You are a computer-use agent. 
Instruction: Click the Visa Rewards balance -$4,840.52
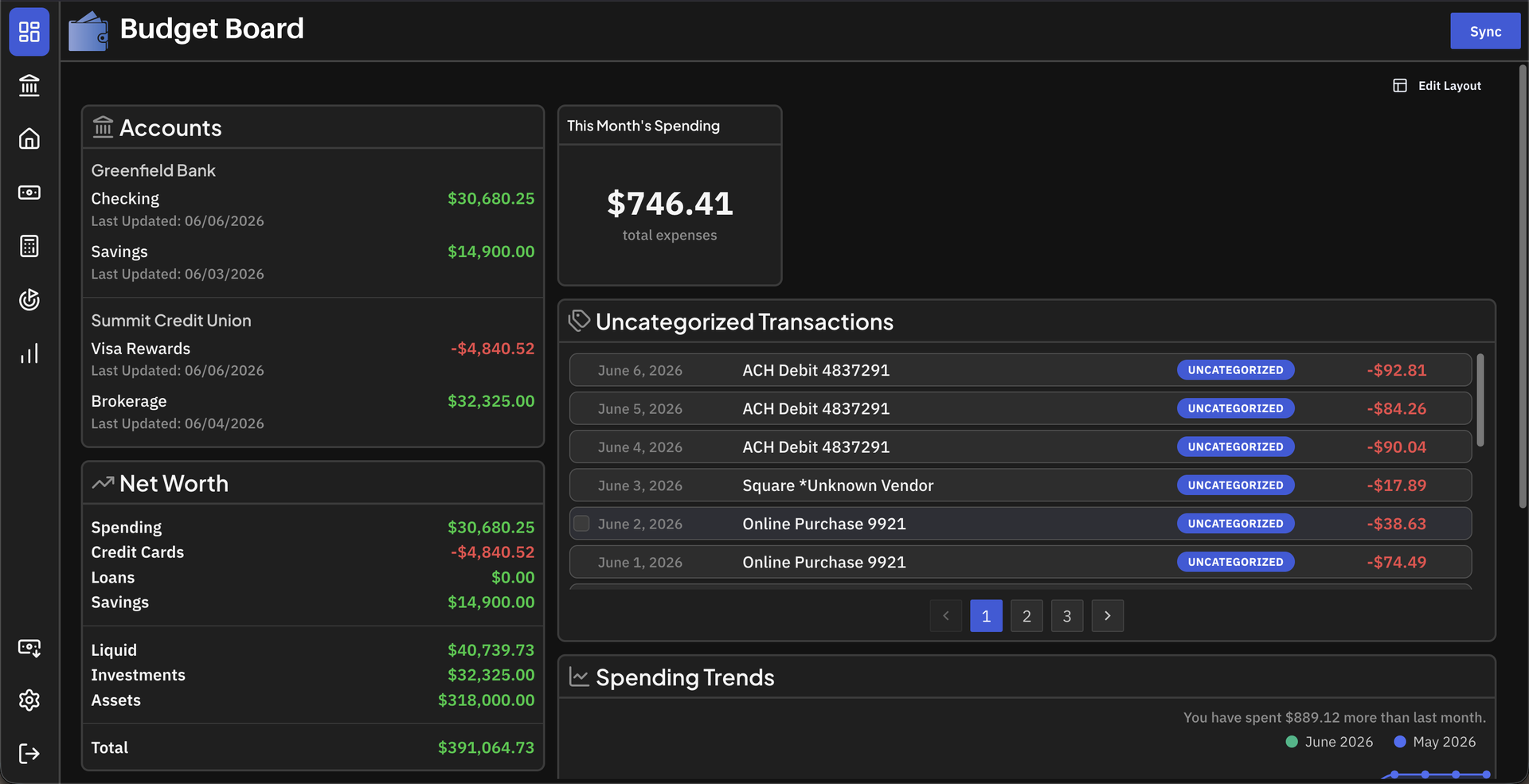coord(492,349)
